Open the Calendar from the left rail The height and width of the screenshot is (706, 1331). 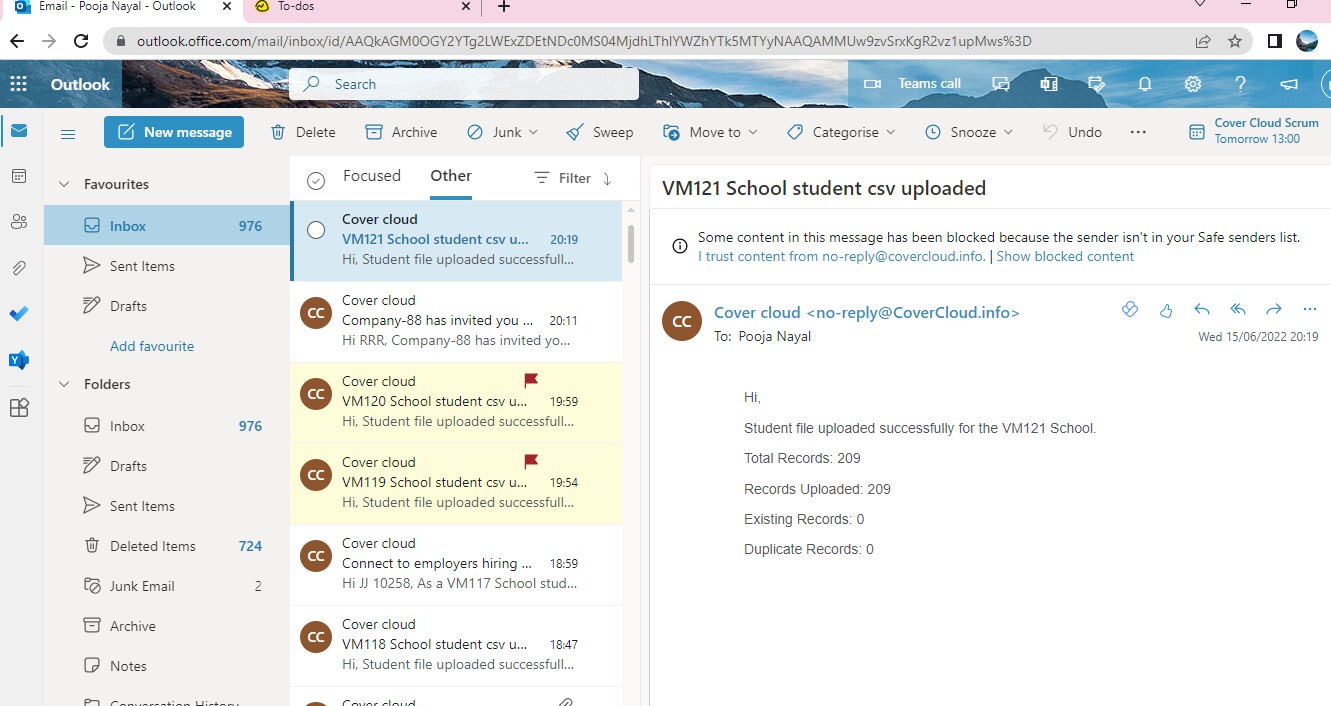(18, 176)
